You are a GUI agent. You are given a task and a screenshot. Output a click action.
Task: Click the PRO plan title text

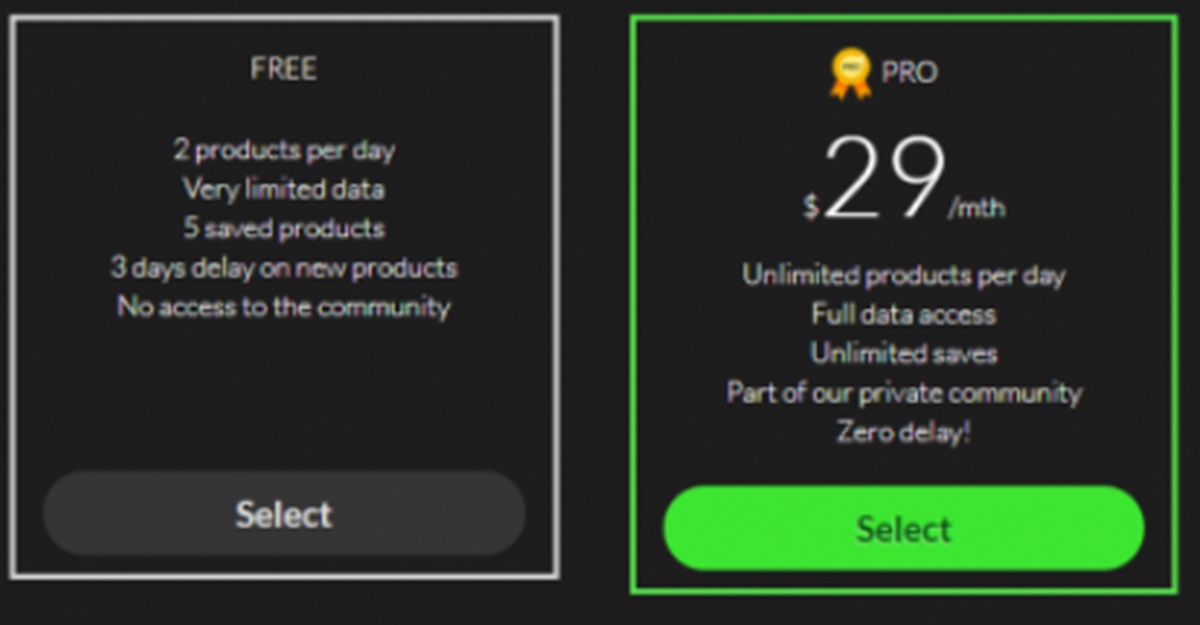pos(909,73)
